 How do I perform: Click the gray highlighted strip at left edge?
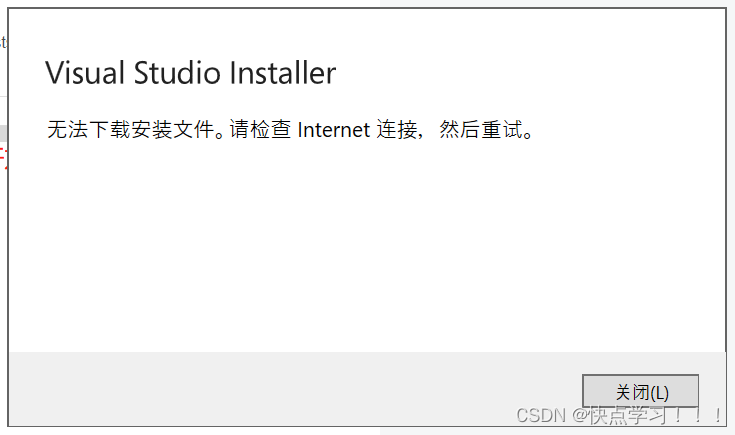[3, 133]
